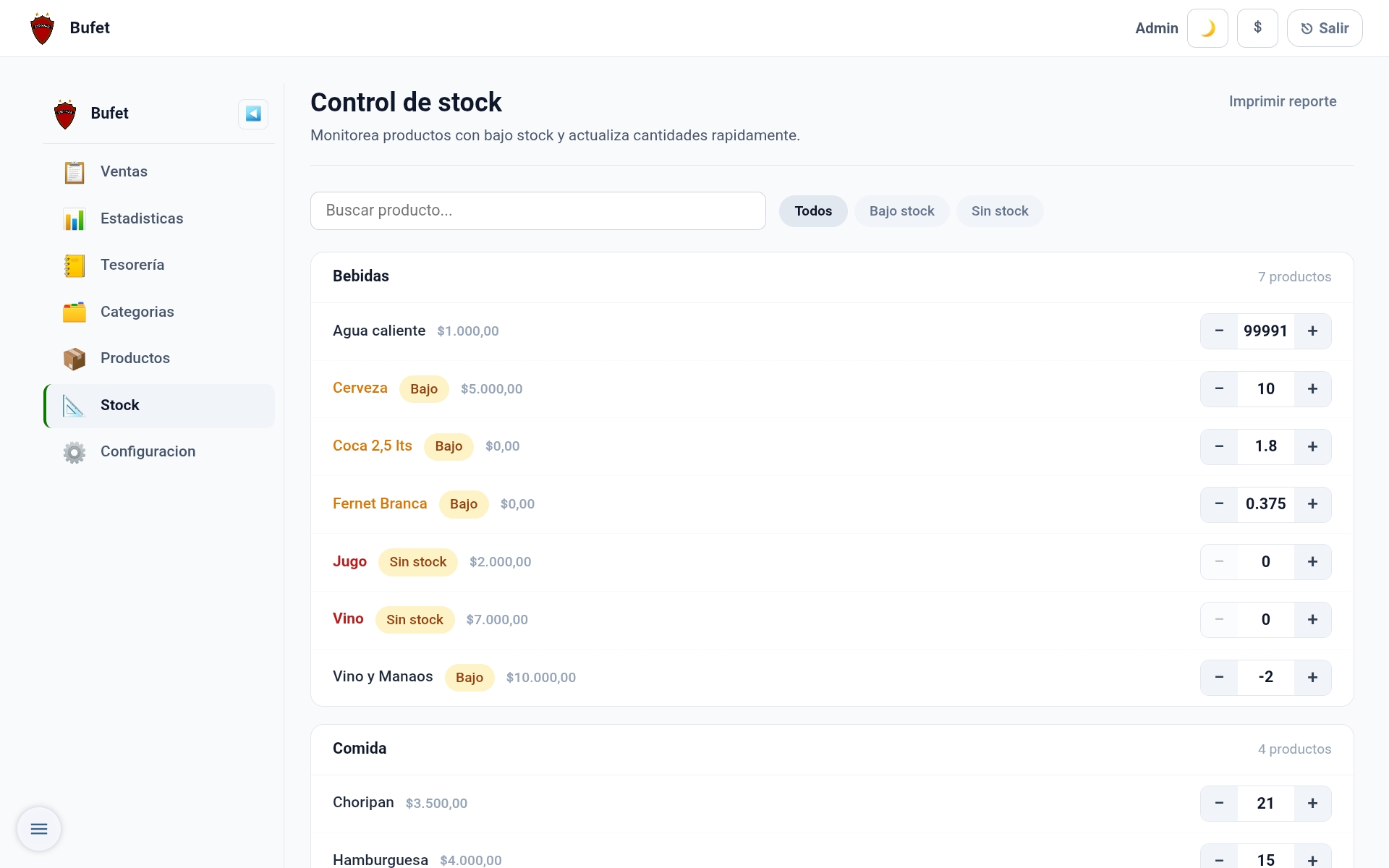Click Agua caliente quantity field 99991
This screenshot has height=868, width=1389.
click(x=1265, y=331)
